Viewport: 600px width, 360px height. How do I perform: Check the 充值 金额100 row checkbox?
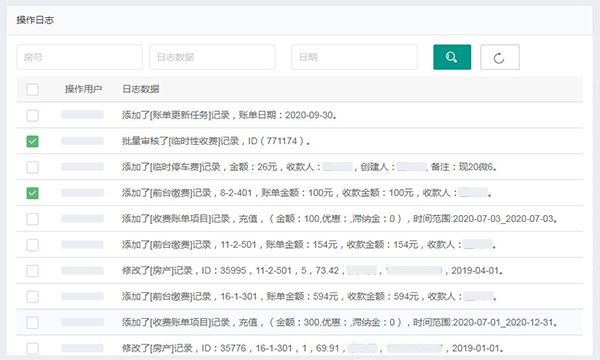33,219
